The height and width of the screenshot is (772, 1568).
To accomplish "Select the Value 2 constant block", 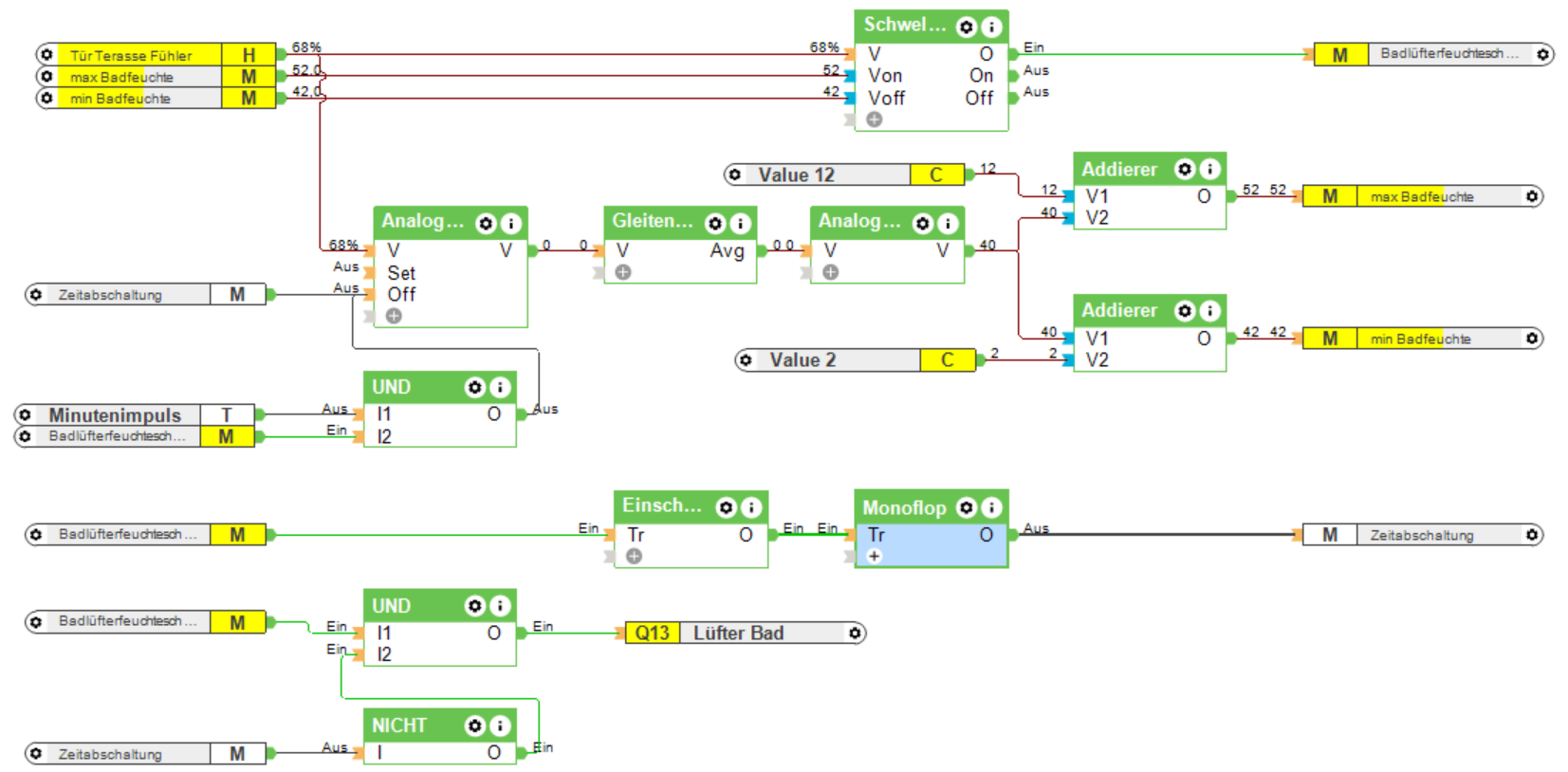I will click(855, 360).
